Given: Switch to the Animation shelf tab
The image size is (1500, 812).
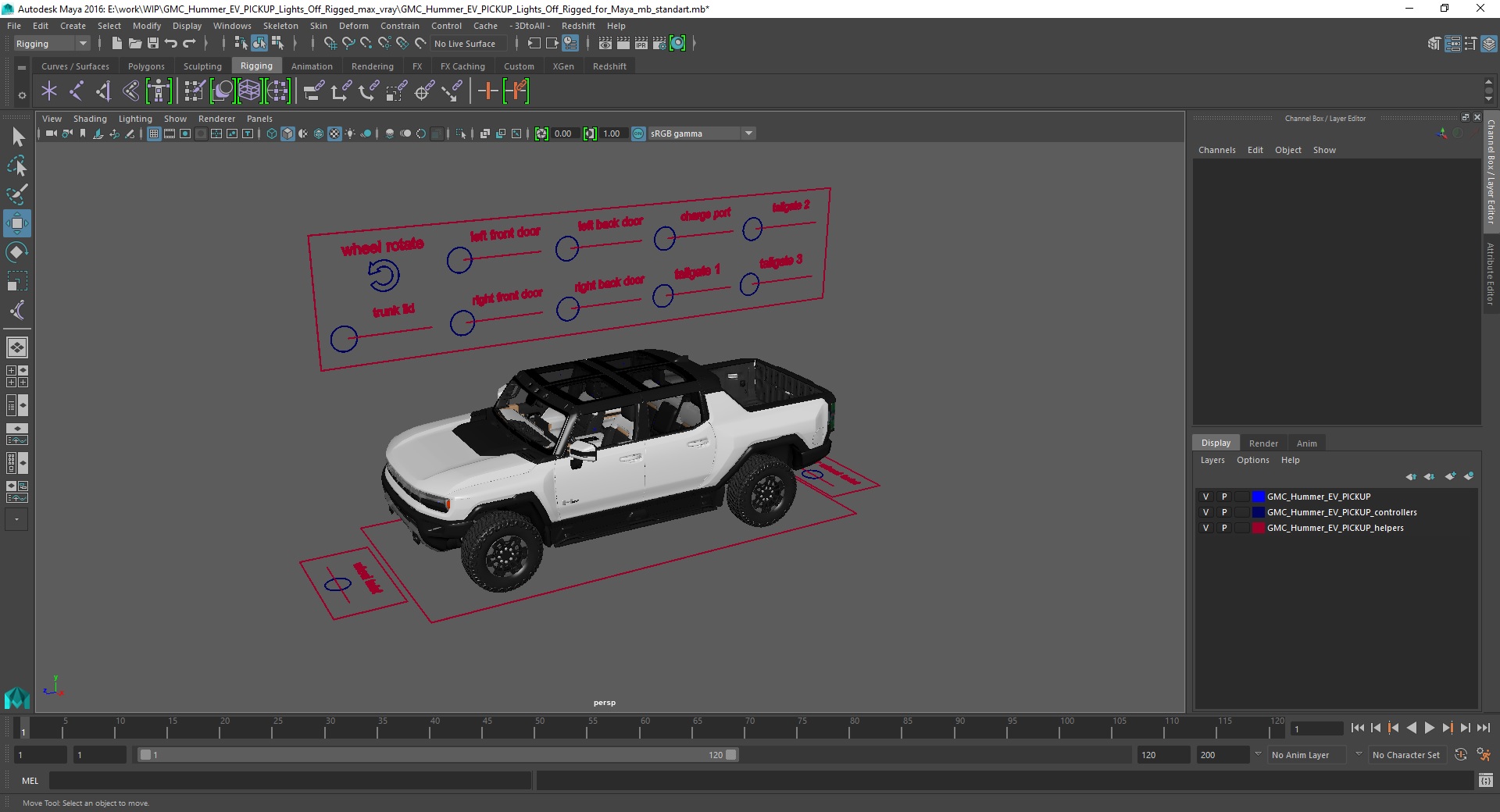Looking at the screenshot, I should click(x=312, y=66).
